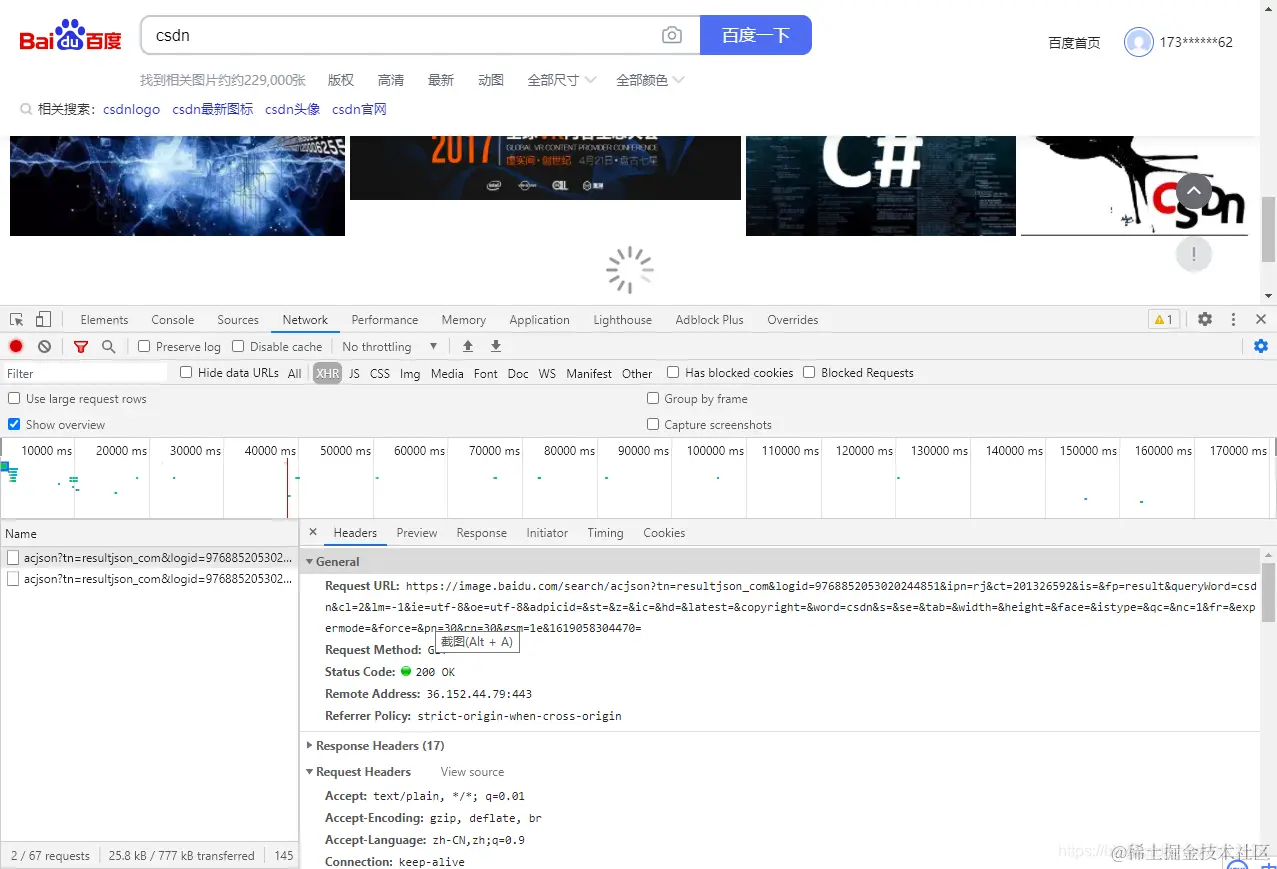1277x869 pixels.
Task: Click the 百度一下 search button
Action: click(x=756, y=35)
